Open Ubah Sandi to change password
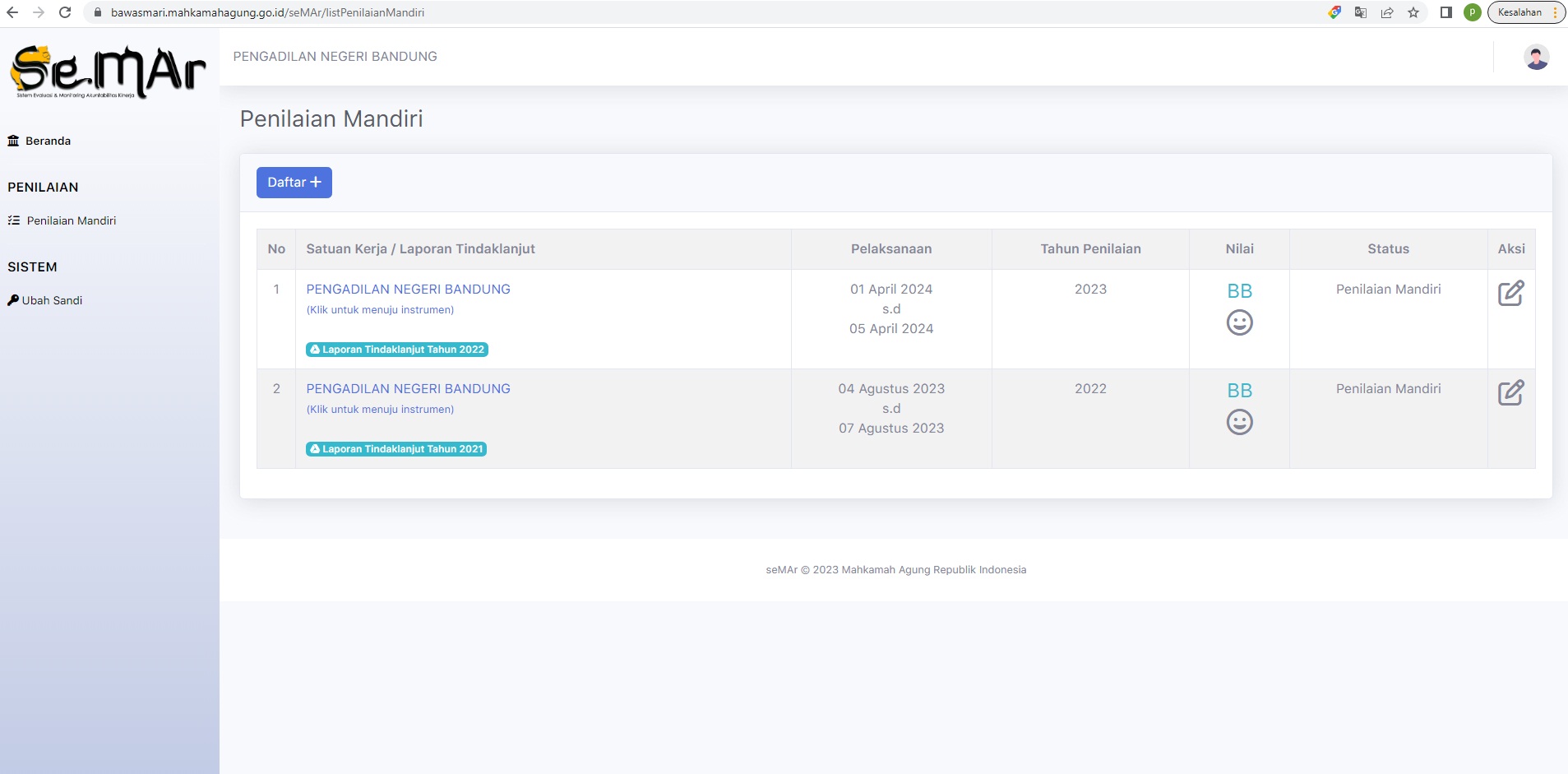 point(52,300)
